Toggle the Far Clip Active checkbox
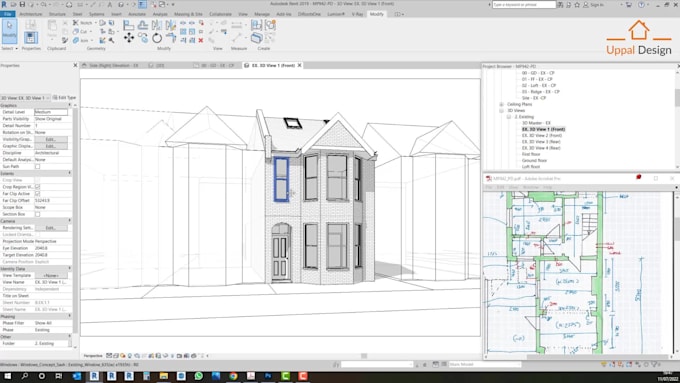 [37, 194]
